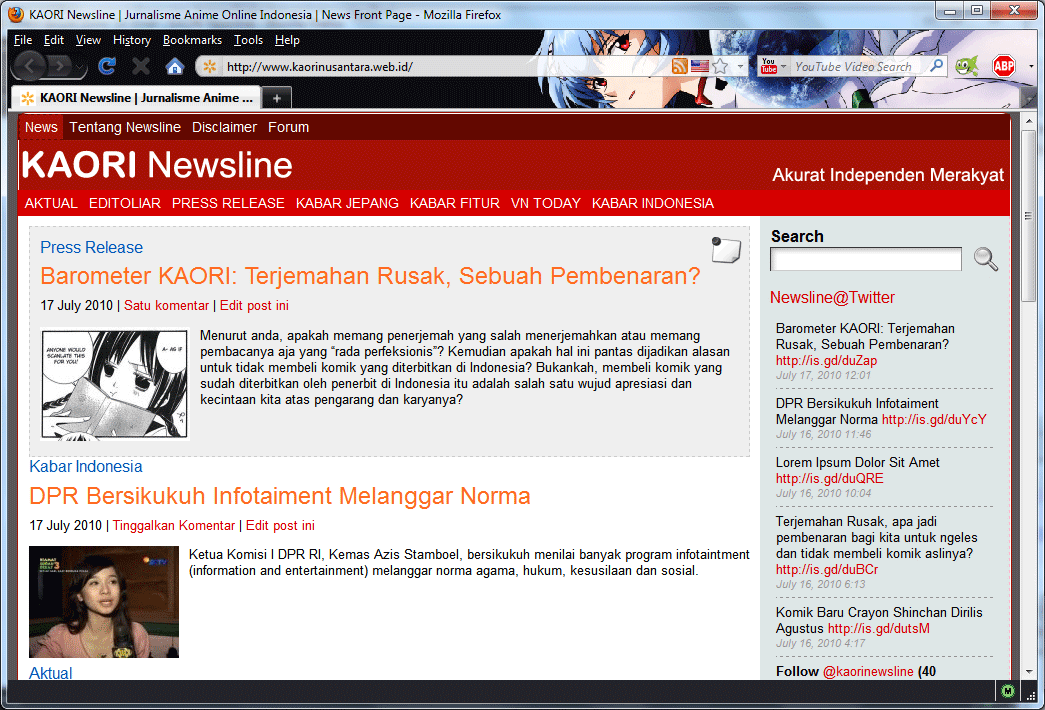Image resolution: width=1045 pixels, height=710 pixels.
Task: Click the Home icon in the toolbar
Action: 175,67
